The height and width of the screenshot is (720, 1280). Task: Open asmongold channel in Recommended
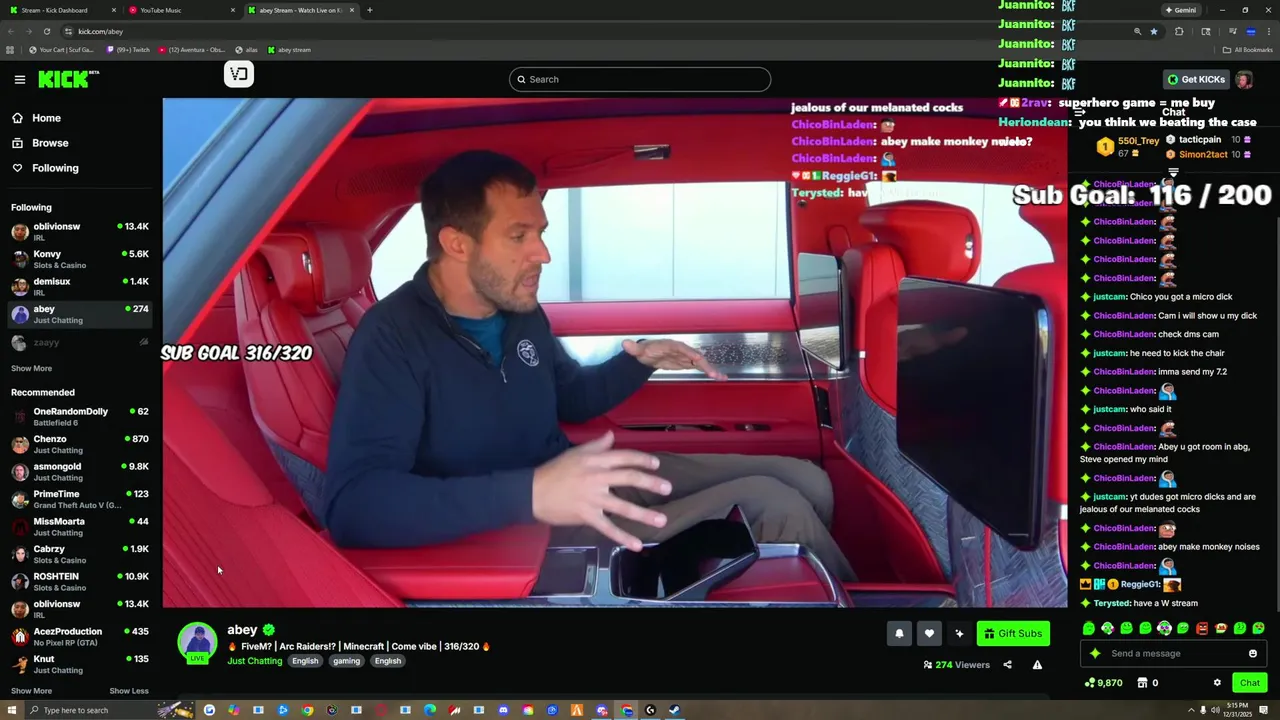click(x=80, y=471)
